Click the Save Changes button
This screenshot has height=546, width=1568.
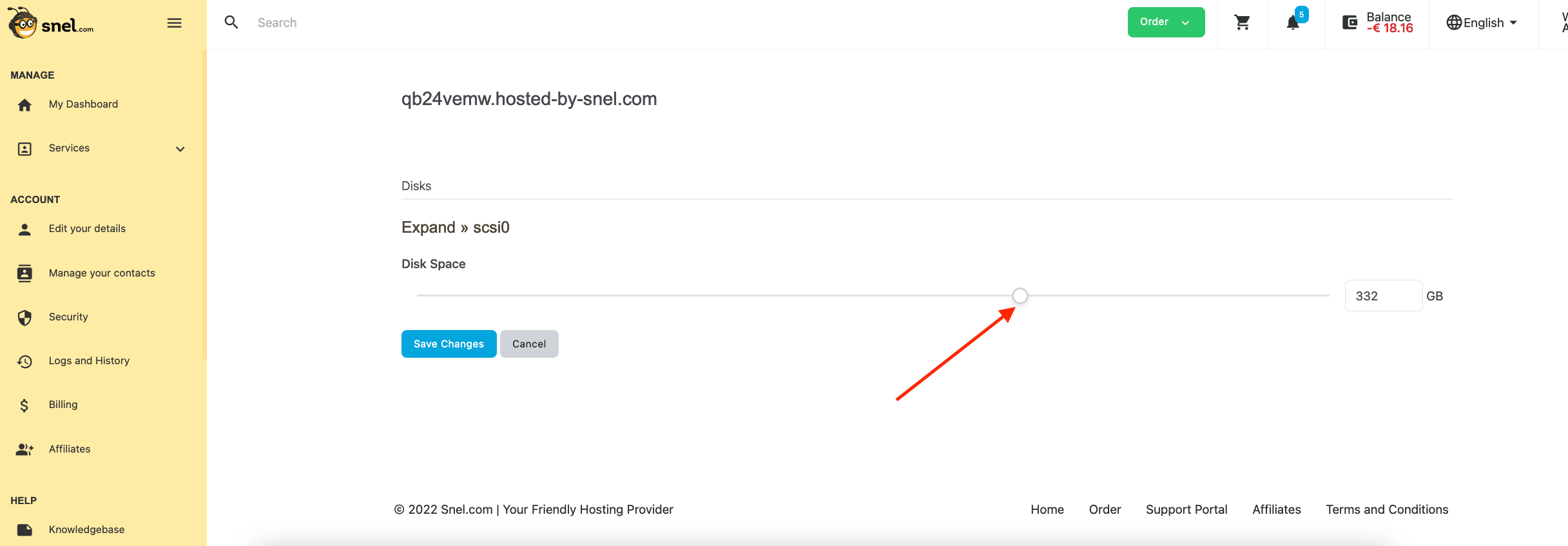[x=449, y=344]
